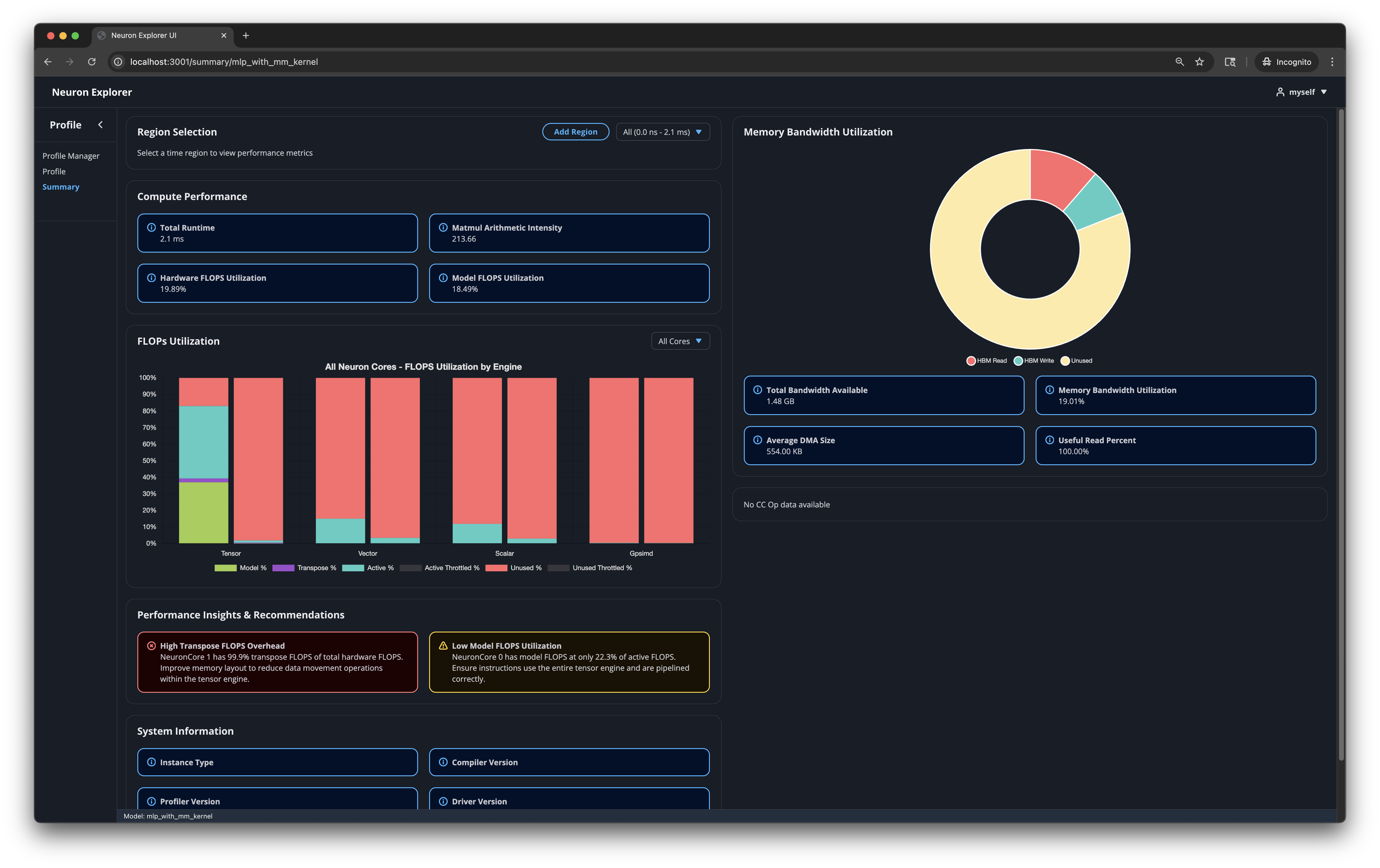1380x868 pixels.
Task: Click the info icon on Hardware FLOPS Utilization
Action: pyautogui.click(x=151, y=278)
